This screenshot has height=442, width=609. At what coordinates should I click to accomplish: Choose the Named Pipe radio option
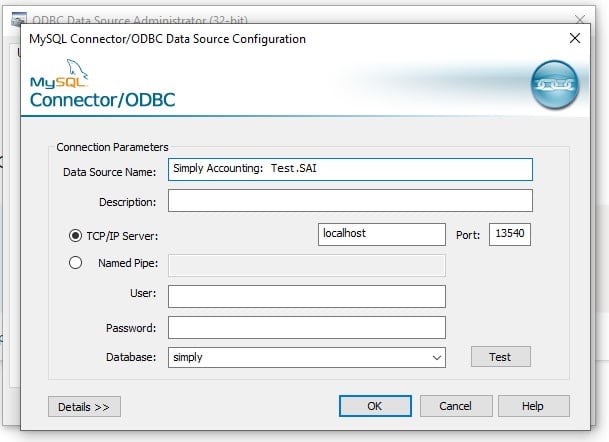75,265
